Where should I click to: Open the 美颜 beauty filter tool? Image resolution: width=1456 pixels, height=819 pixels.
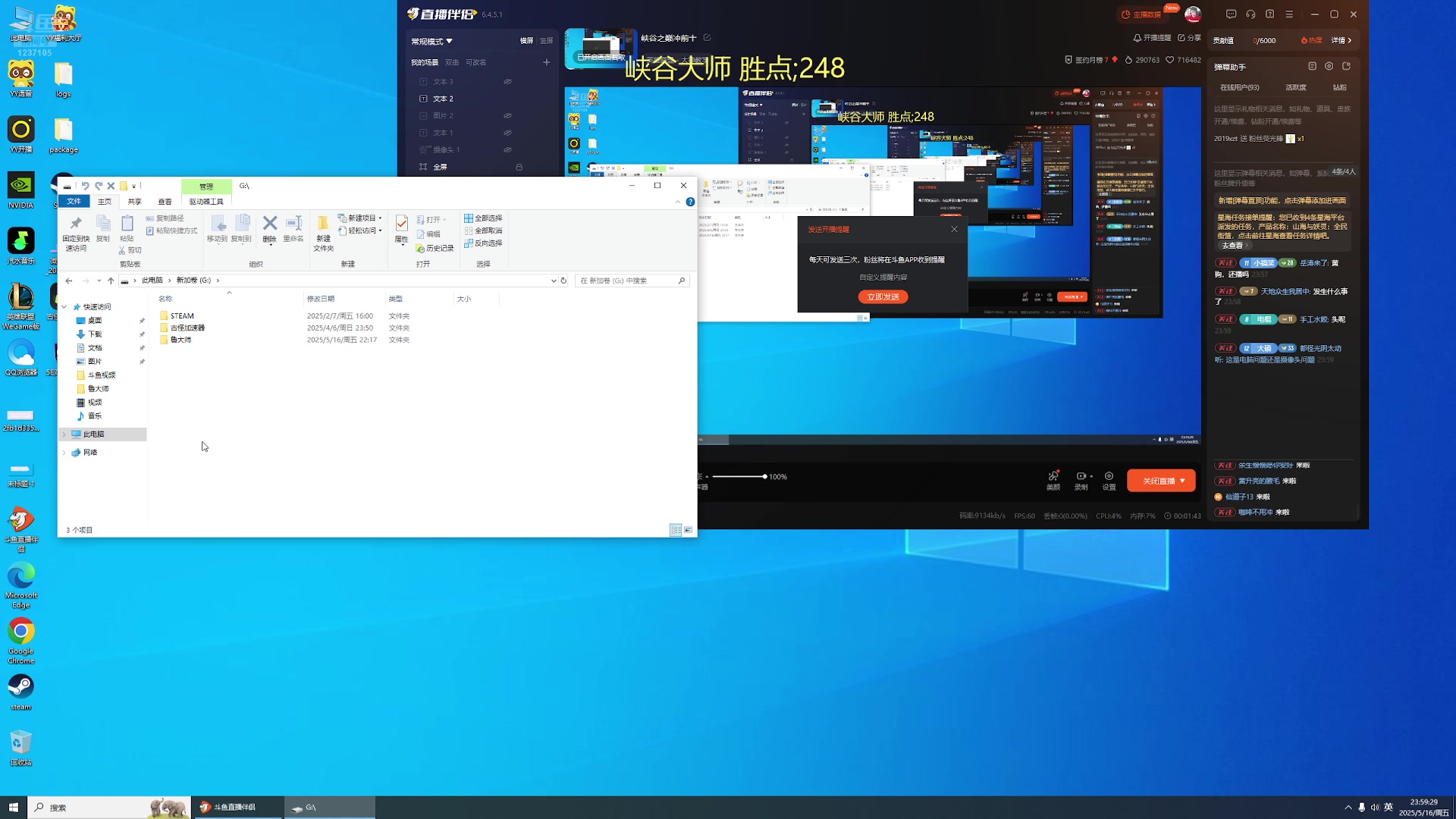coord(1053,481)
